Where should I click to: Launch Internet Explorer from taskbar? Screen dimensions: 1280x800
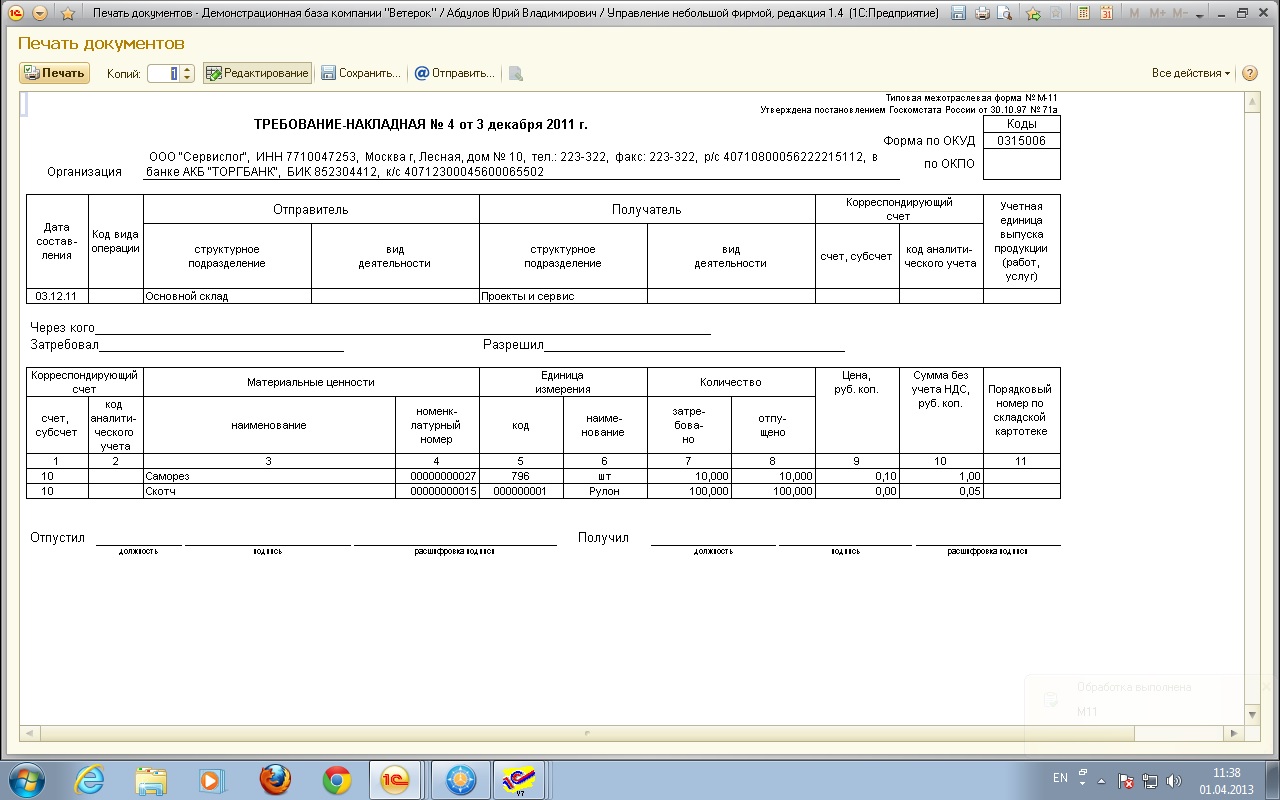pyautogui.click(x=90, y=779)
